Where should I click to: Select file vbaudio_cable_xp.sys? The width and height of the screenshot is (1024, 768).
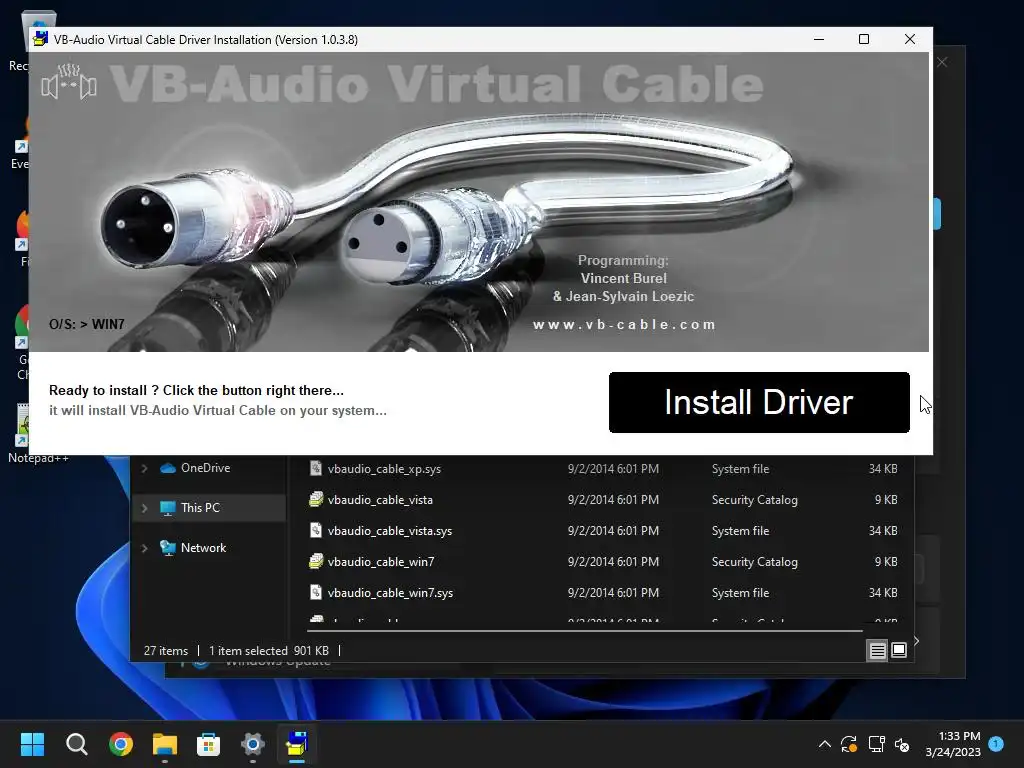[x=384, y=469]
